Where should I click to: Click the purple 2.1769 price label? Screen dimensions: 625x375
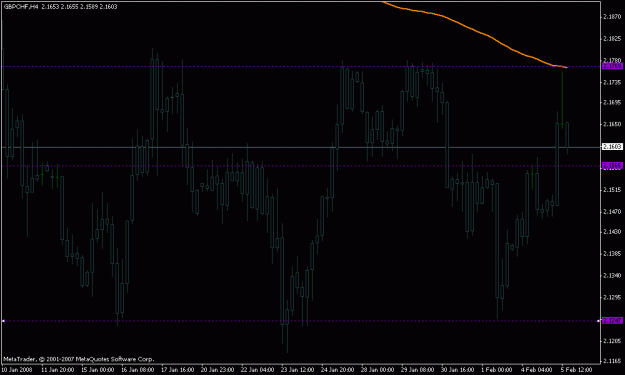612,66
